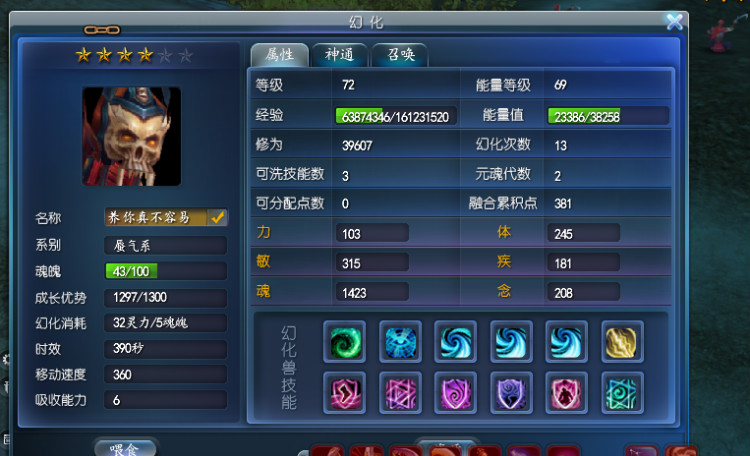The image size is (750, 456).
Task: Open the 召唤 tab
Action: coord(400,55)
